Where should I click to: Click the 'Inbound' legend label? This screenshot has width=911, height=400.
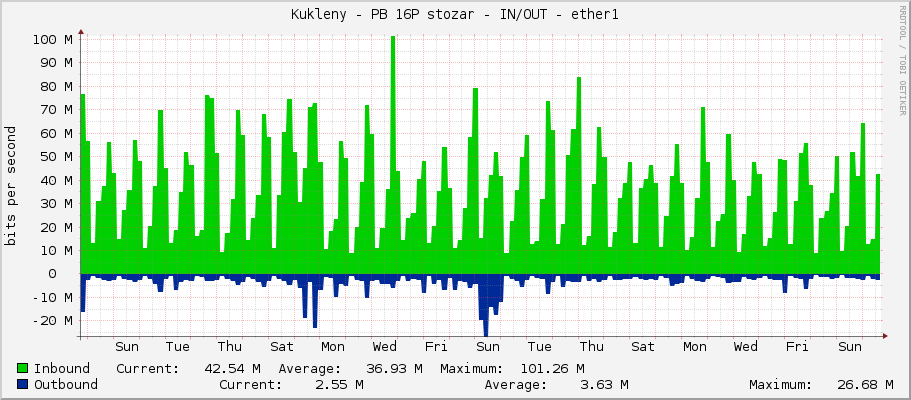point(62,368)
